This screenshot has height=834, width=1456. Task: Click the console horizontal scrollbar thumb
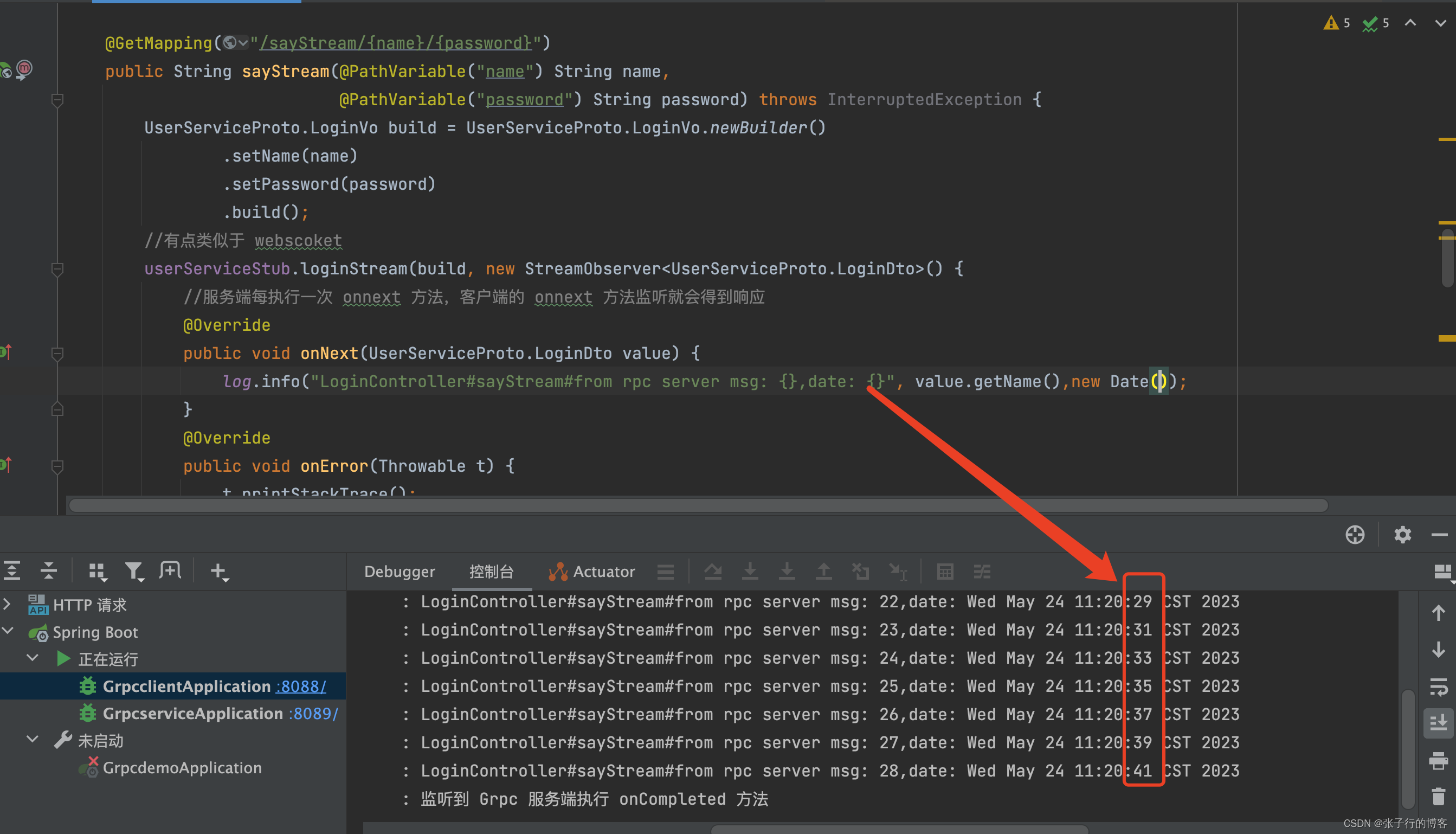click(x=899, y=830)
